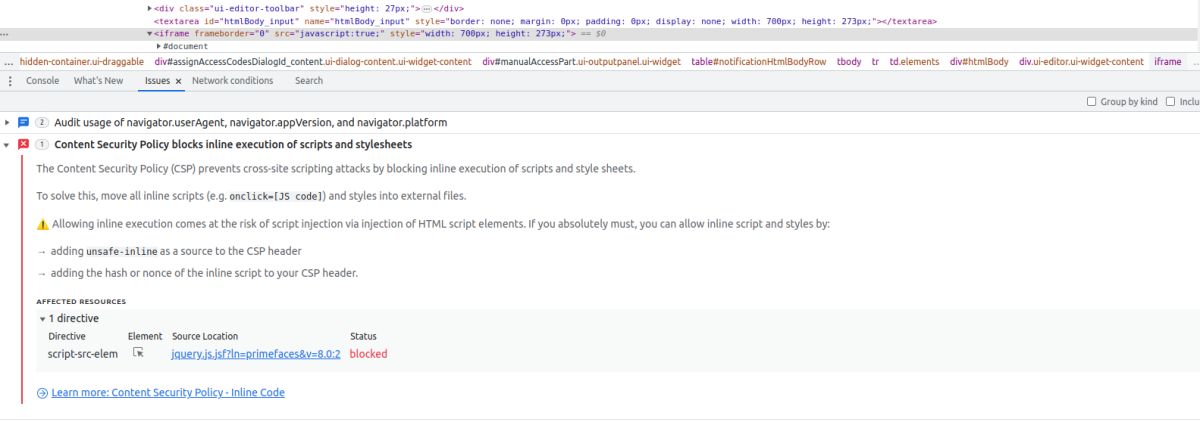Click the Learn more arrow circle icon

click(42, 393)
